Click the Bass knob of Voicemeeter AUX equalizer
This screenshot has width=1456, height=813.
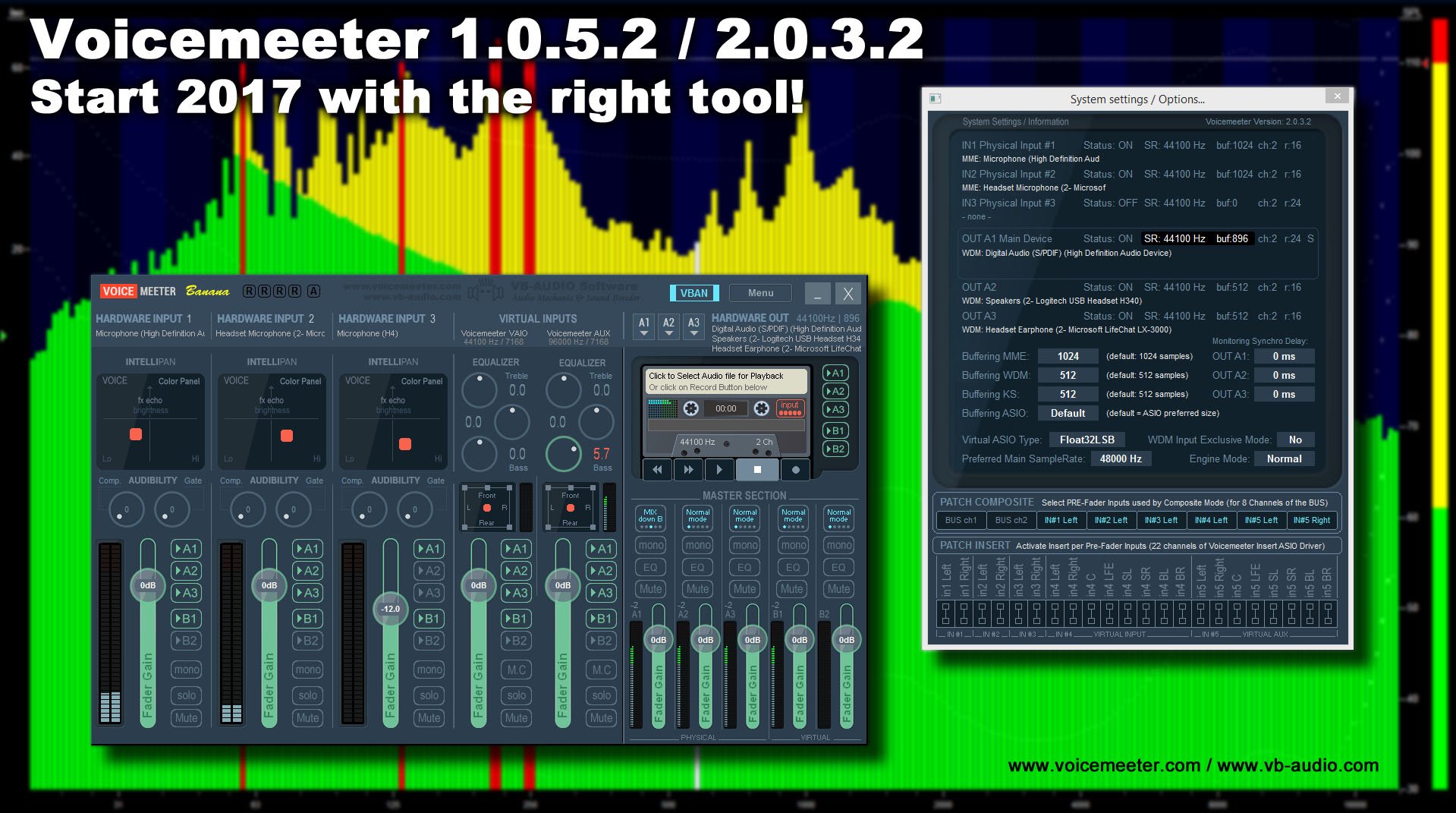click(x=564, y=454)
